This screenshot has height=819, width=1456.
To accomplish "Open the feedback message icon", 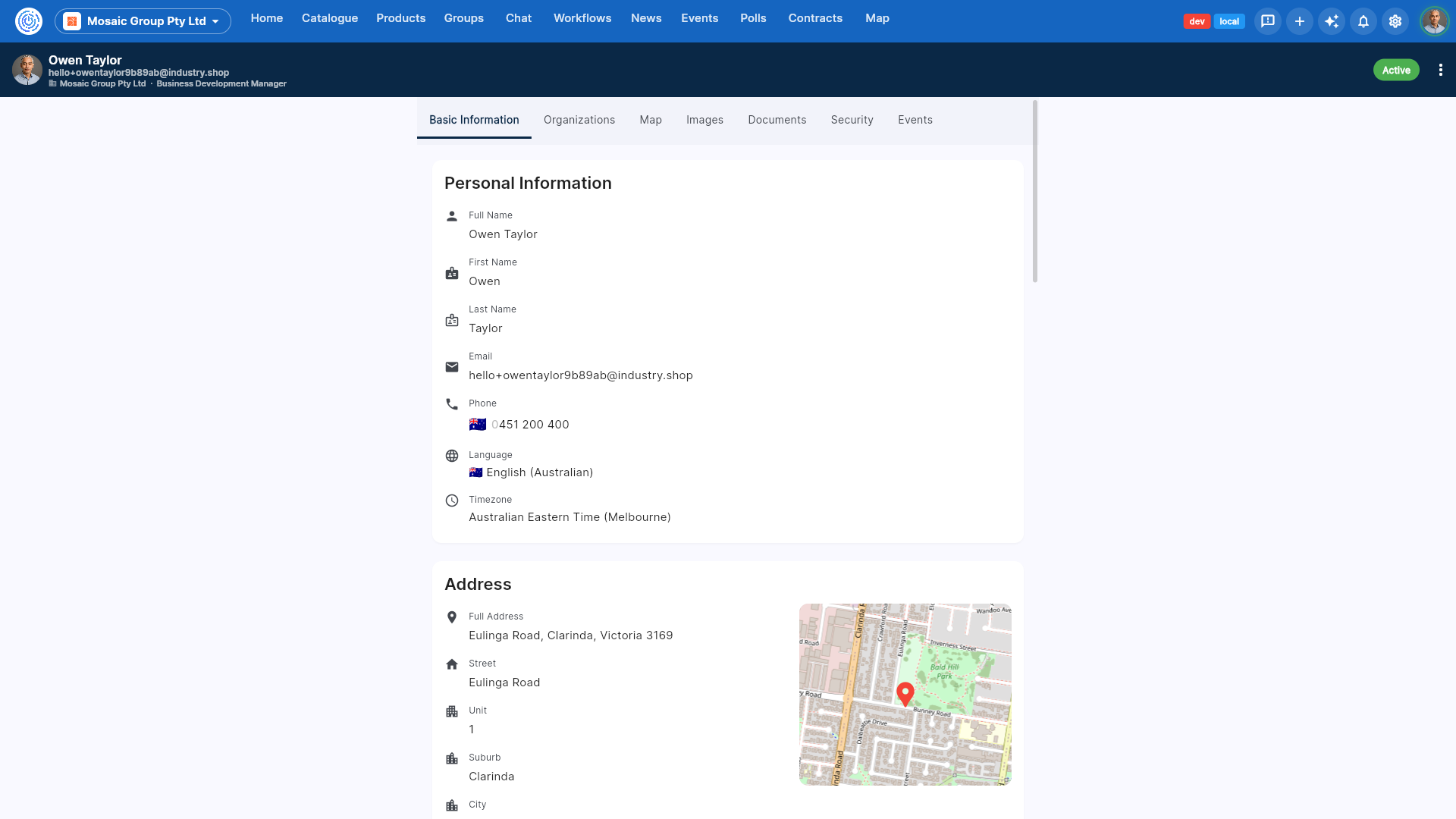I will coord(1268,21).
